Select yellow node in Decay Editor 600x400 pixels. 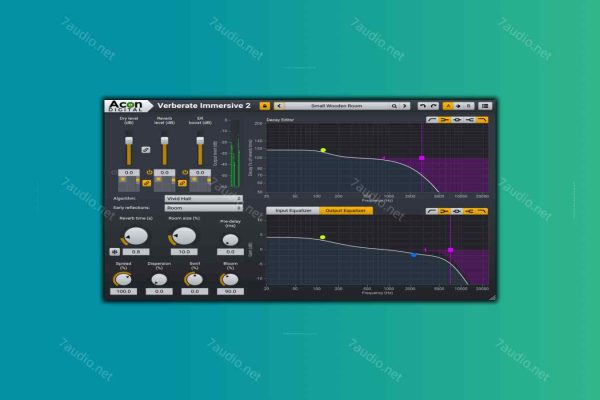(323, 150)
